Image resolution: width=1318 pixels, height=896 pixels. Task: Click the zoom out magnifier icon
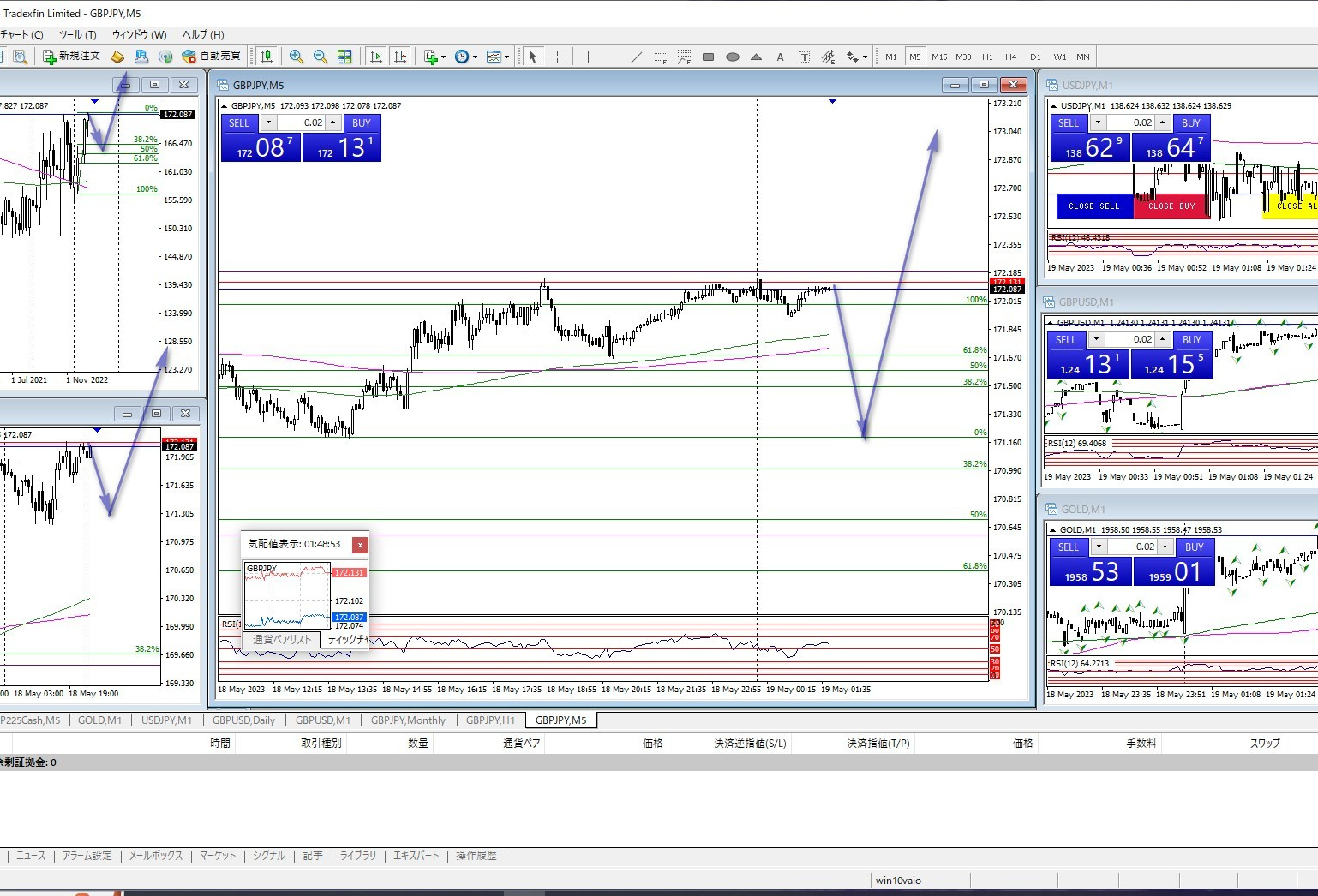click(x=321, y=57)
